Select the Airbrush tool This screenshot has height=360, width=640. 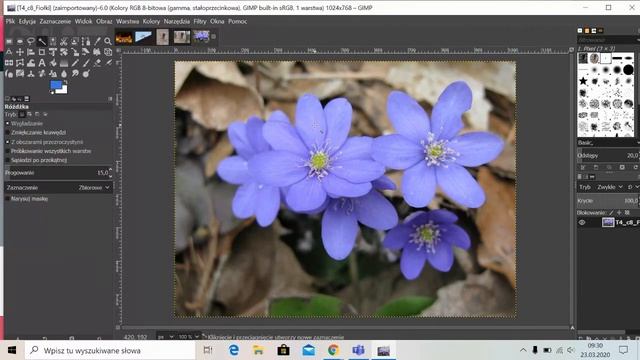coord(108,63)
